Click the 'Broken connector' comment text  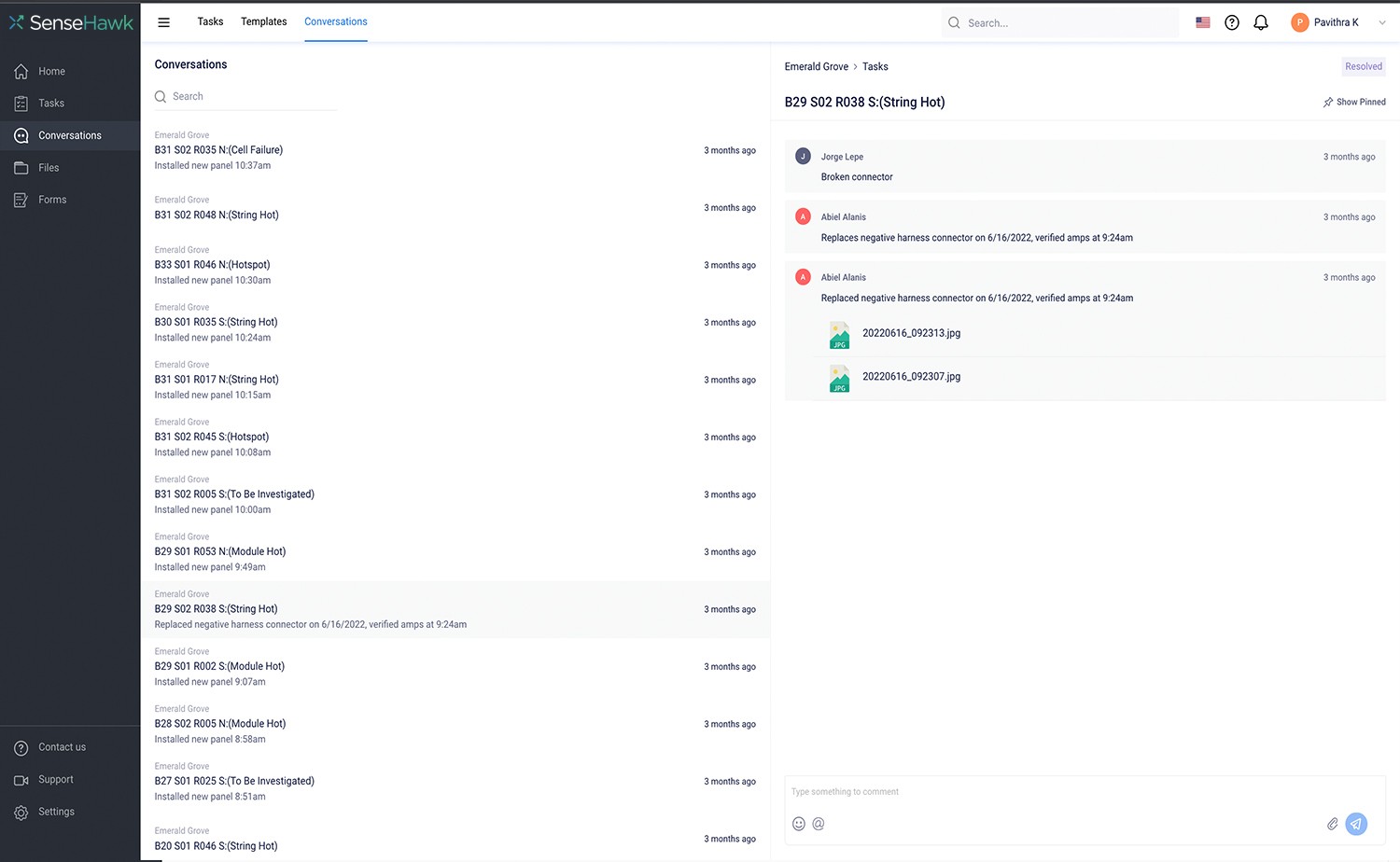tap(857, 177)
